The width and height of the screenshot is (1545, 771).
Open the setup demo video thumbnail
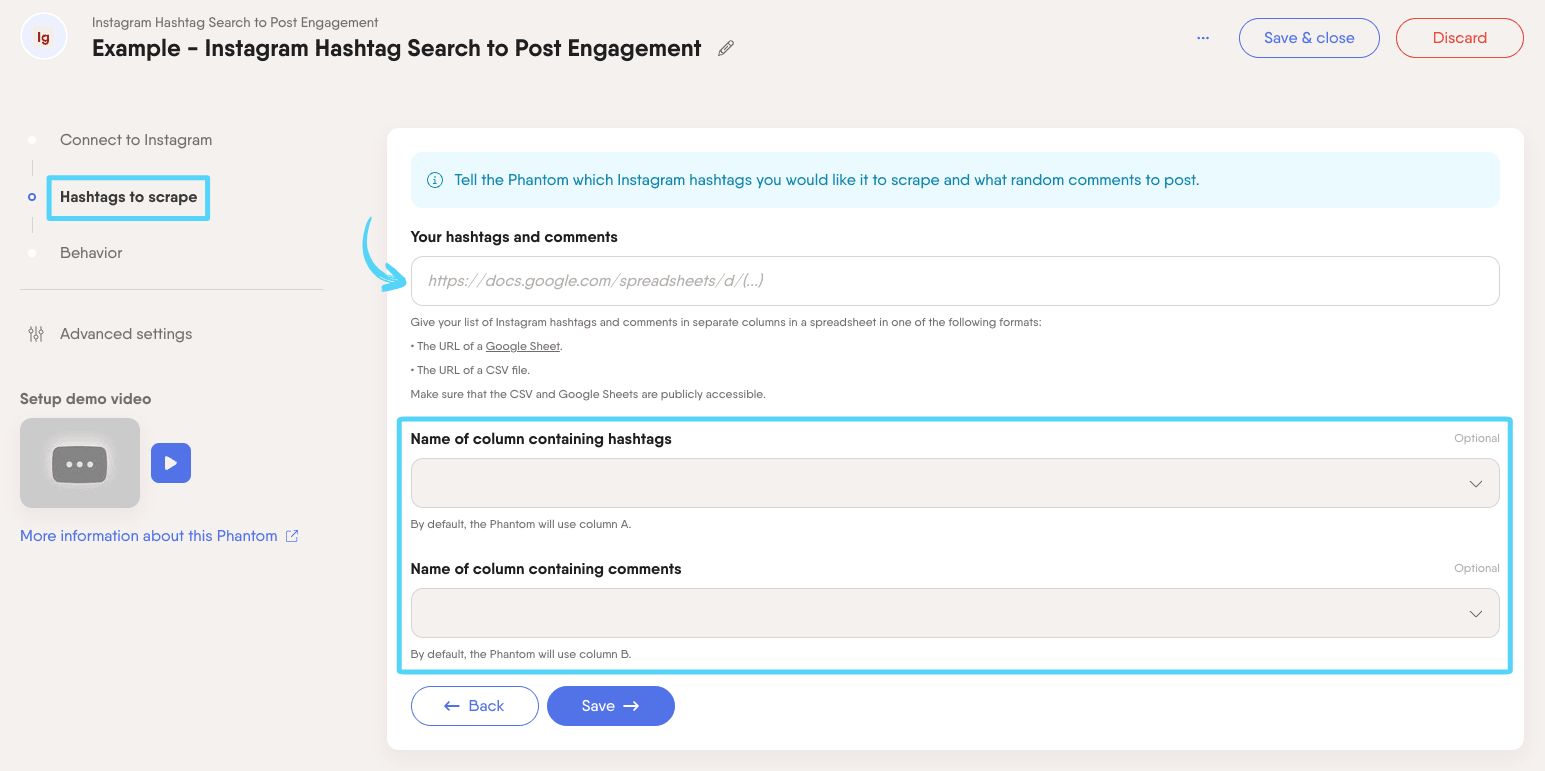click(x=80, y=463)
